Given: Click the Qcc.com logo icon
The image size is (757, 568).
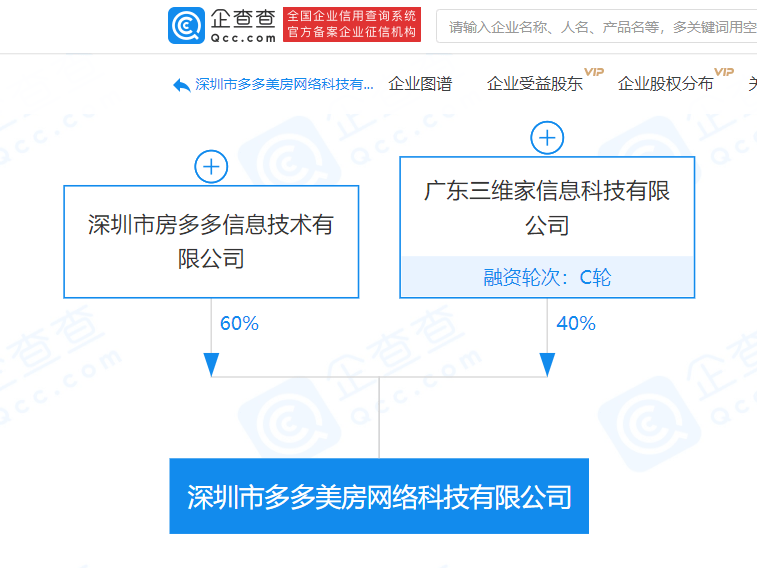Looking at the screenshot, I should pos(186,26).
